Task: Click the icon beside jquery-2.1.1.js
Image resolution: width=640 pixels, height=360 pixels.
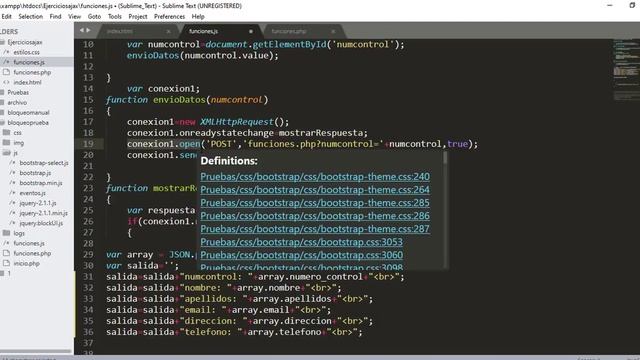Action: click(x=13, y=203)
